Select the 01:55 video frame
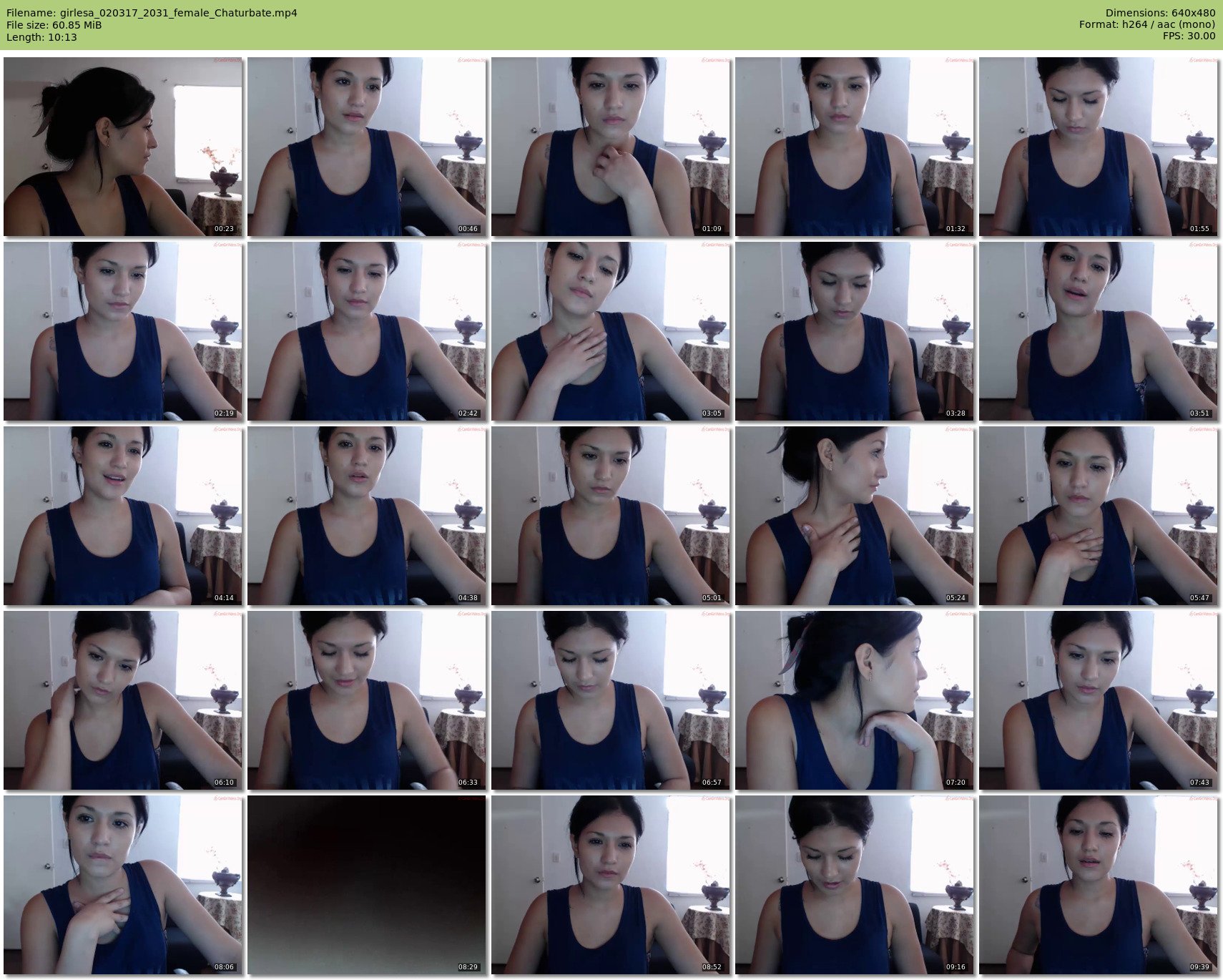The width and height of the screenshot is (1223, 980). [x=1099, y=147]
